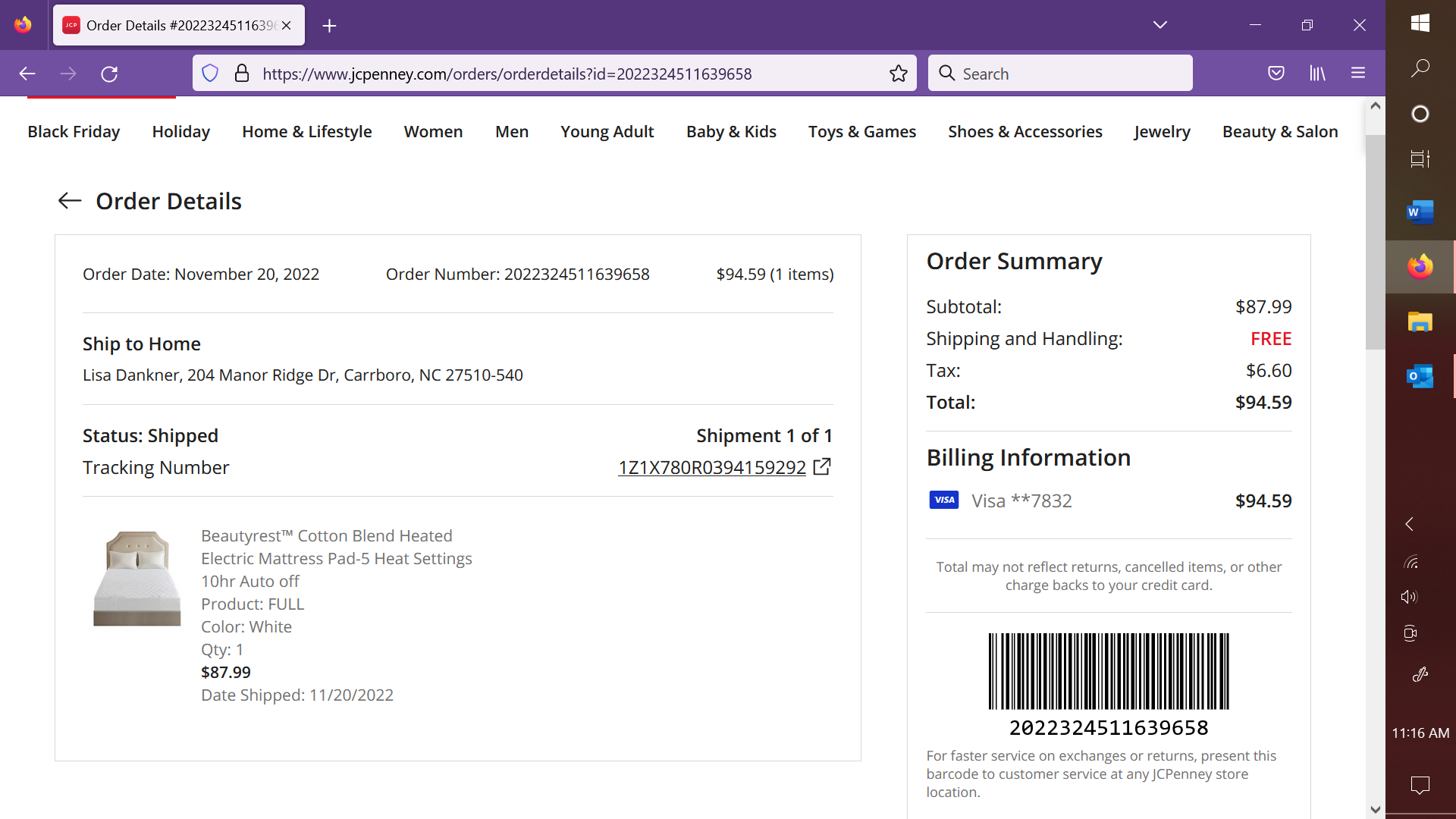
Task: Click the scrollbar down arrow
Action: coord(1376,809)
